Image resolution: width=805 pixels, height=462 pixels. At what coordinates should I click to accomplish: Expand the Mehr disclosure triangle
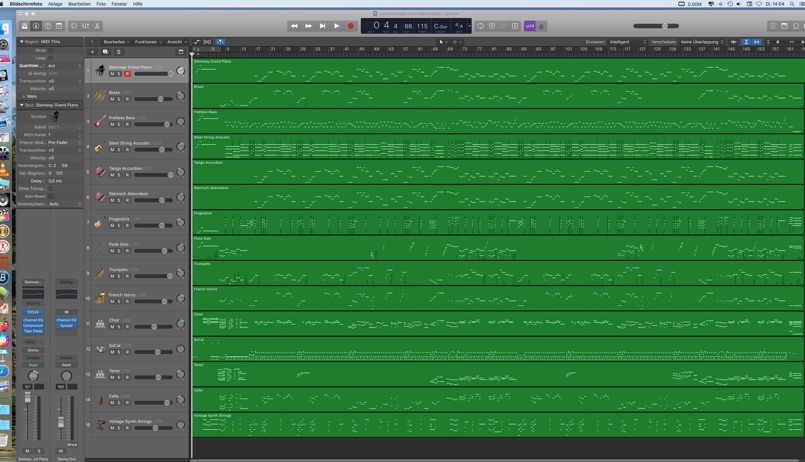24,97
